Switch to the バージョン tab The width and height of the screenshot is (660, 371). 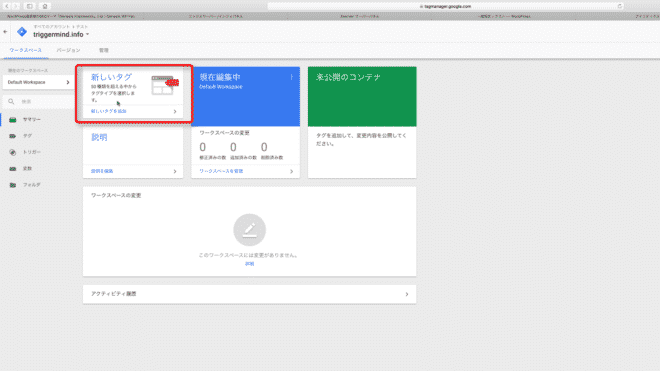click(x=68, y=50)
